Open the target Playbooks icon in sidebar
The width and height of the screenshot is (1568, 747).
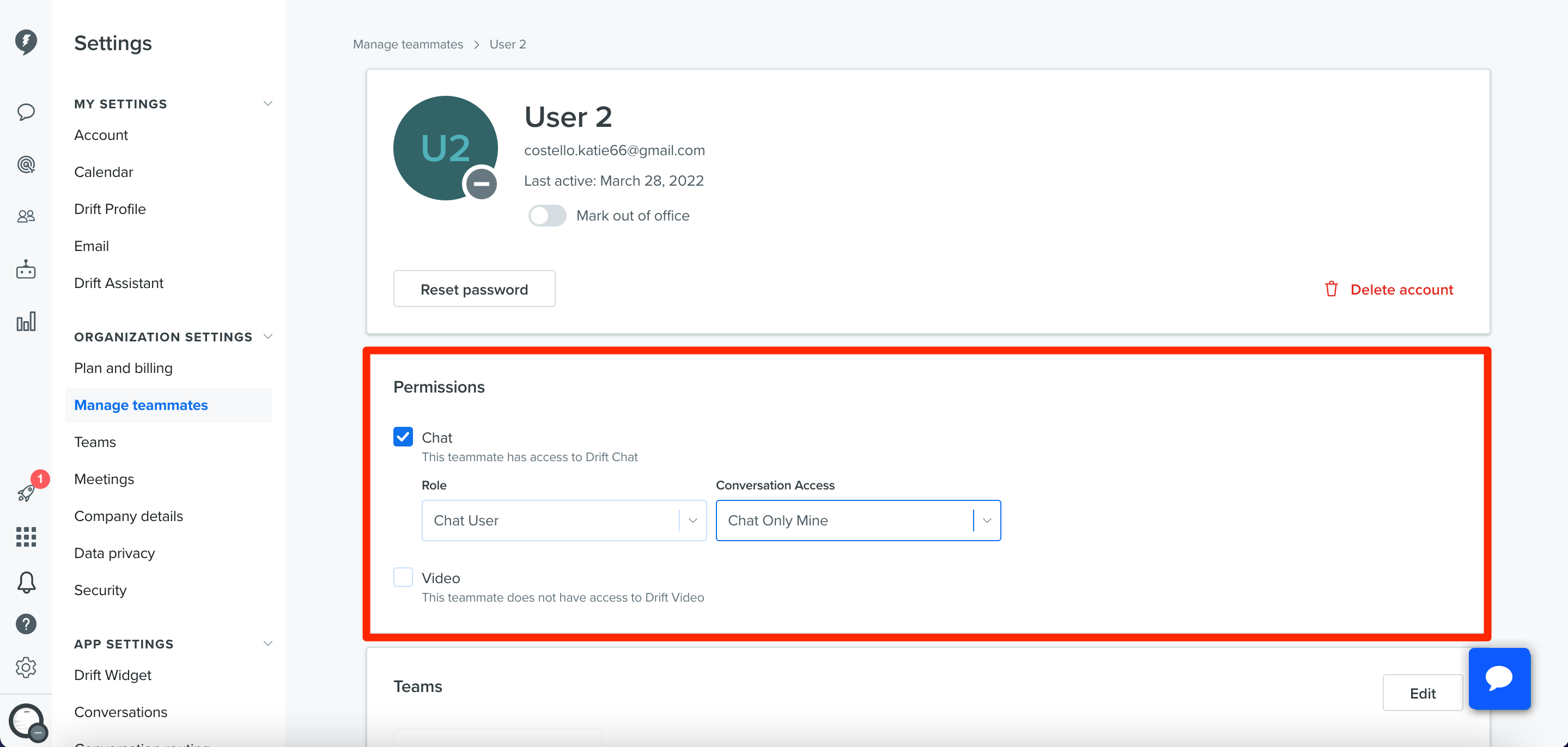coord(26,164)
